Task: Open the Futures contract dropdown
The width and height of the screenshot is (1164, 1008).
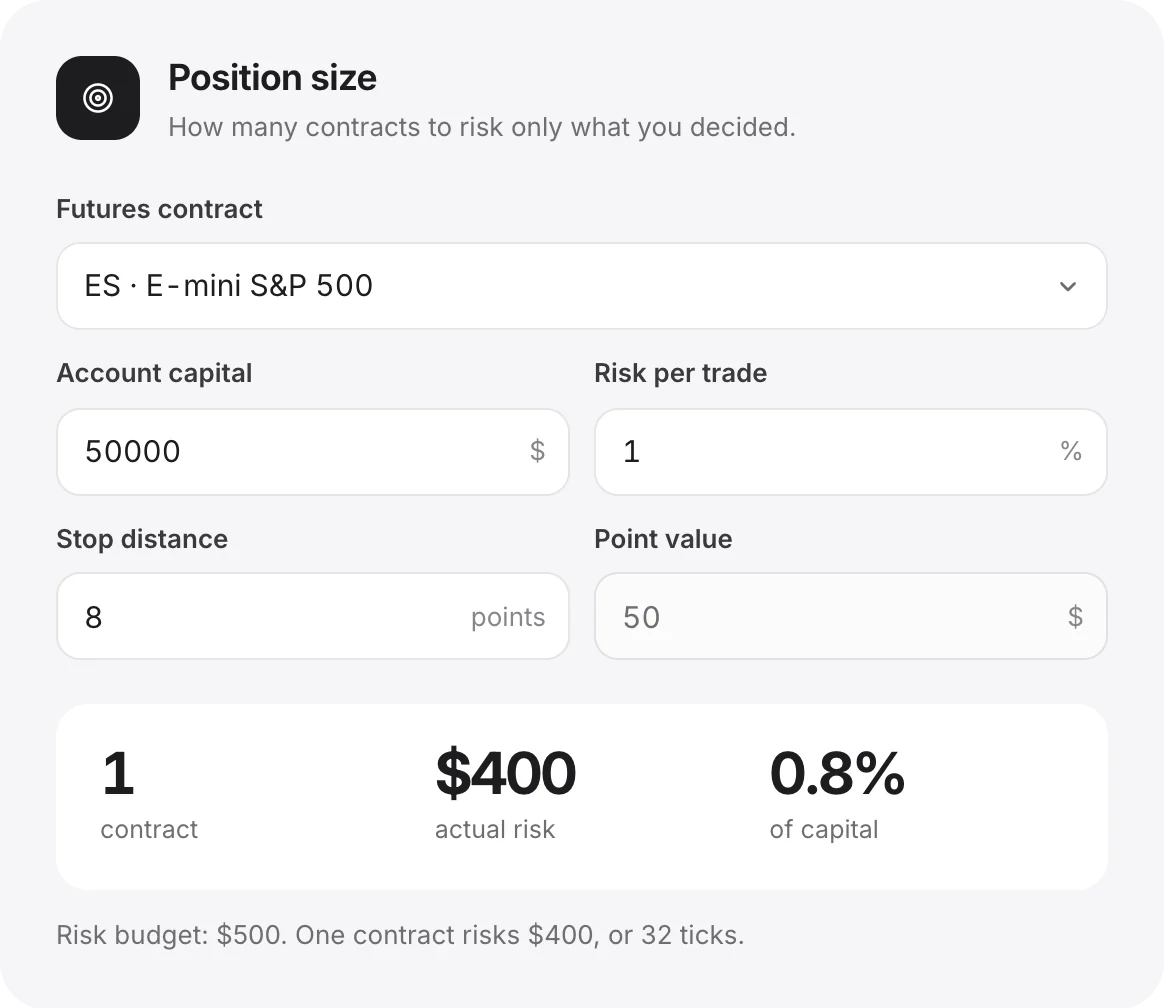Action: point(581,286)
